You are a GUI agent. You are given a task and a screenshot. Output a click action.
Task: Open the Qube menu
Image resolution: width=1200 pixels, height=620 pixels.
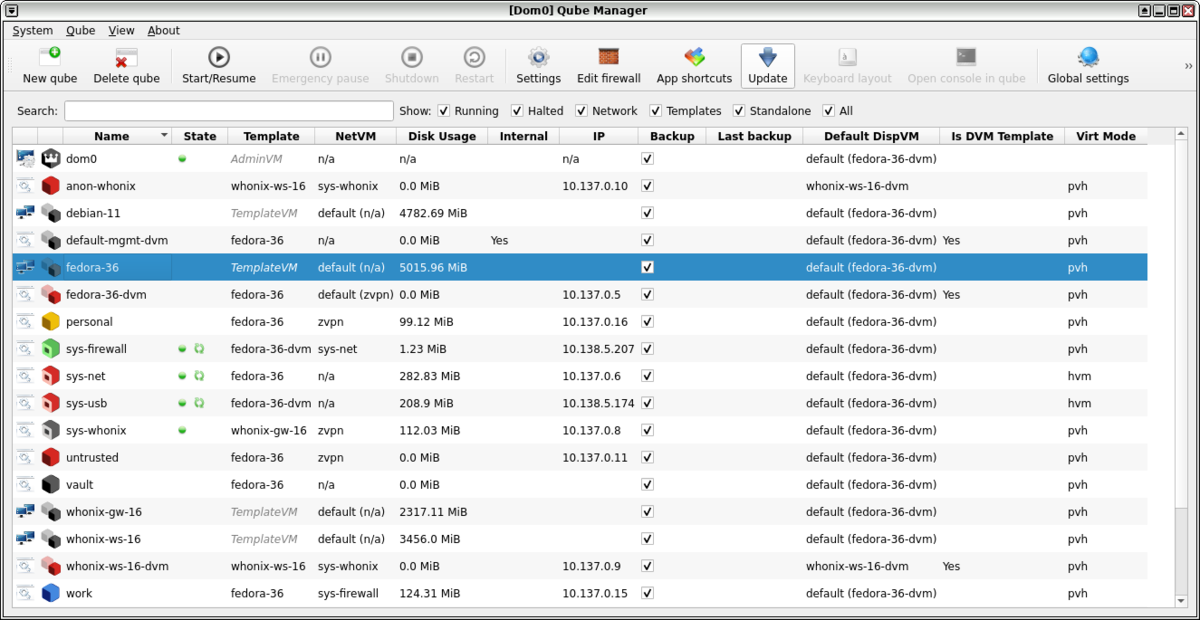tap(81, 30)
